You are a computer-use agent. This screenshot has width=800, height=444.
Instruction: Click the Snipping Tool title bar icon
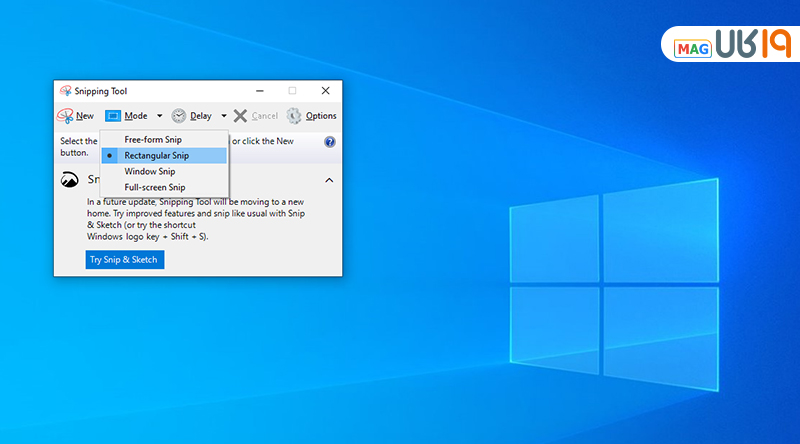[65, 91]
